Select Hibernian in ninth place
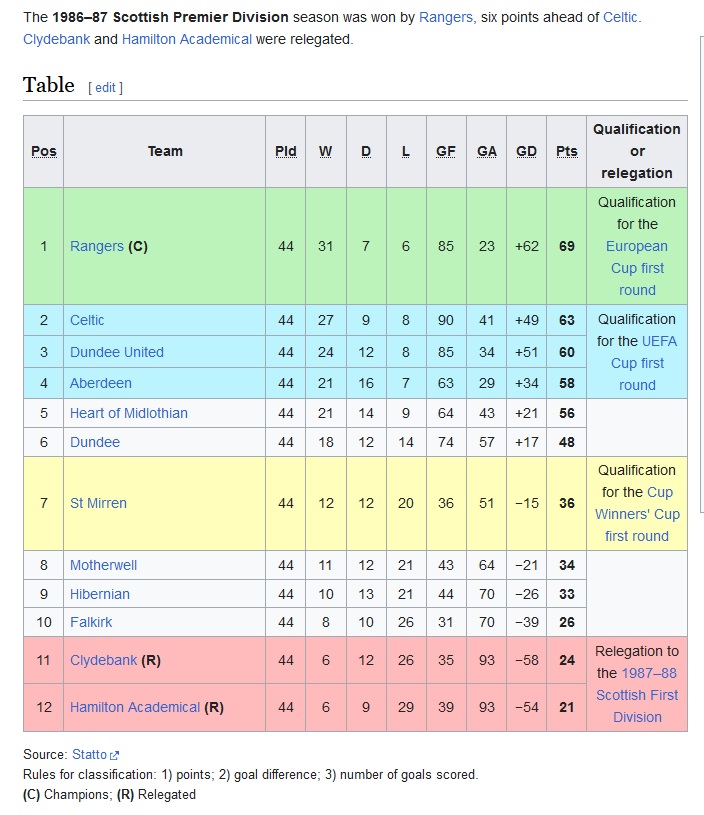Screen dimensions: 704x815 [99, 593]
